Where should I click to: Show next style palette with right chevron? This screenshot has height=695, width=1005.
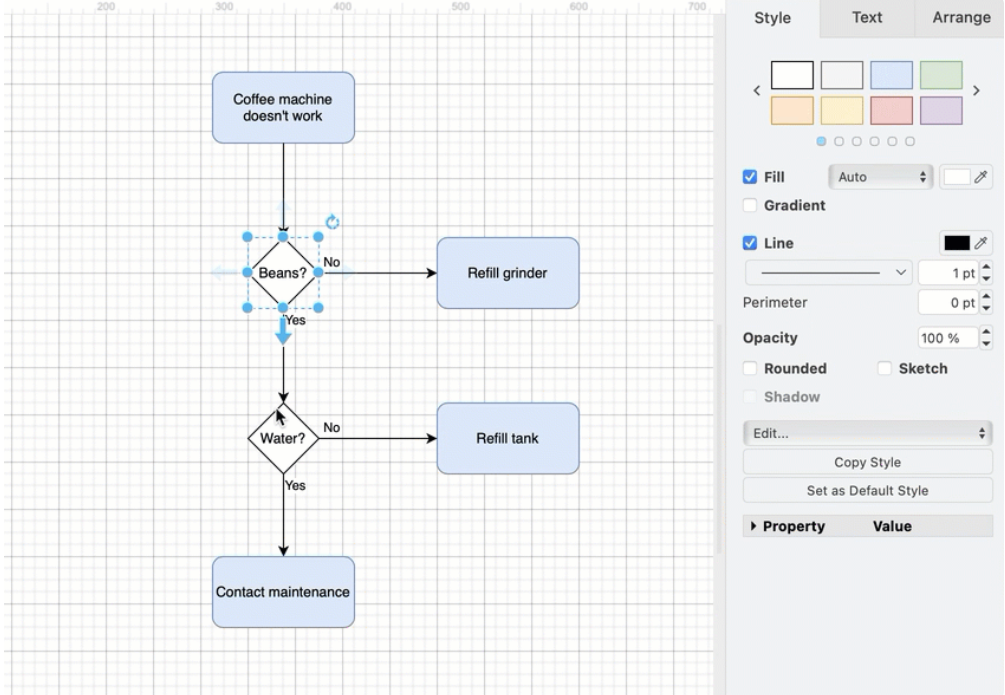976,90
